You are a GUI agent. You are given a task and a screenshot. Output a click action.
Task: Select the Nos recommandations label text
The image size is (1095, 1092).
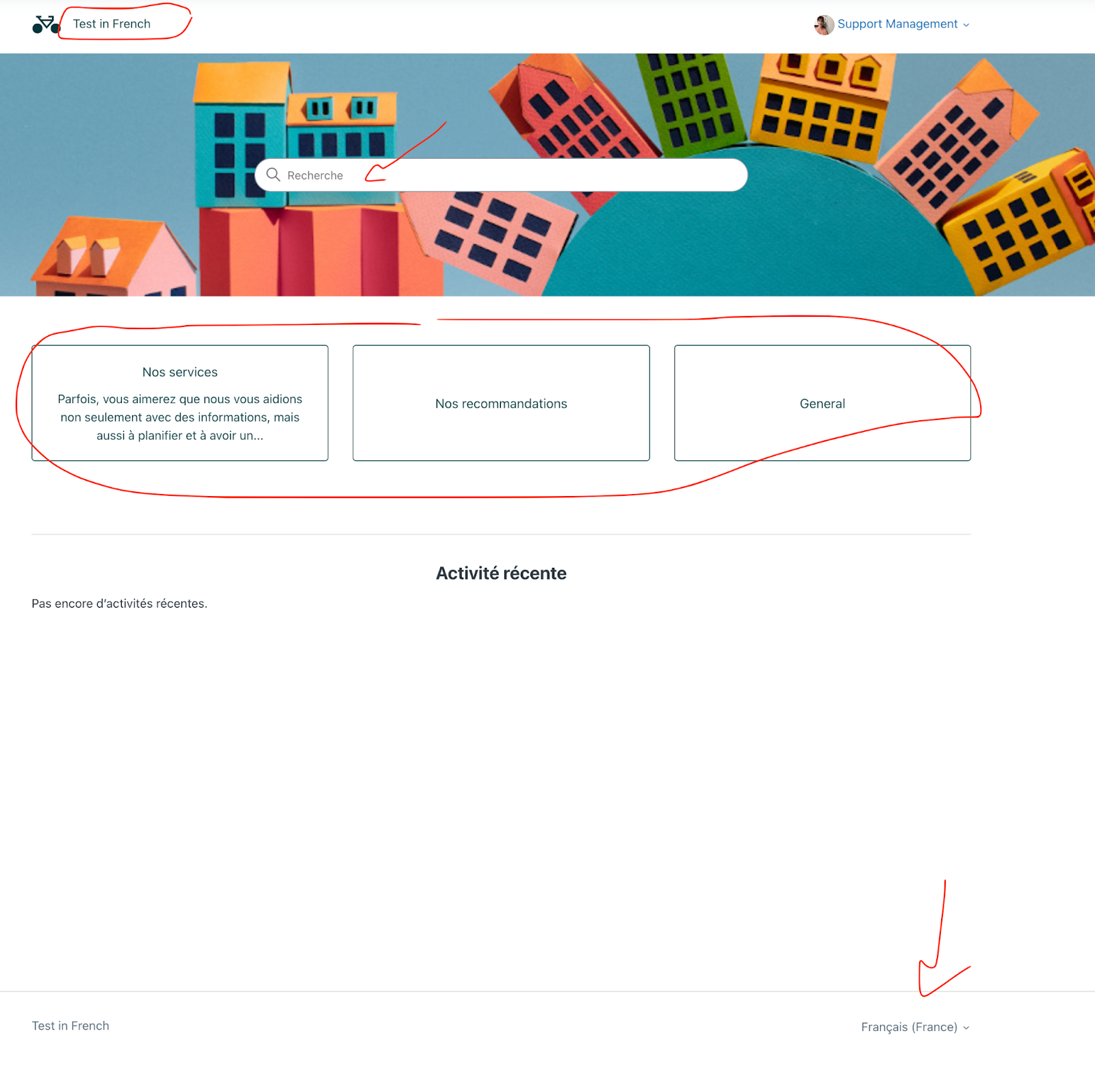coord(501,404)
